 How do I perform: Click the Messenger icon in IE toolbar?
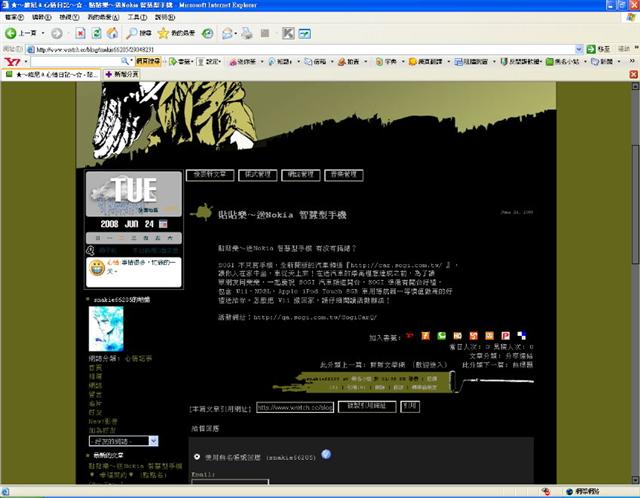point(304,33)
